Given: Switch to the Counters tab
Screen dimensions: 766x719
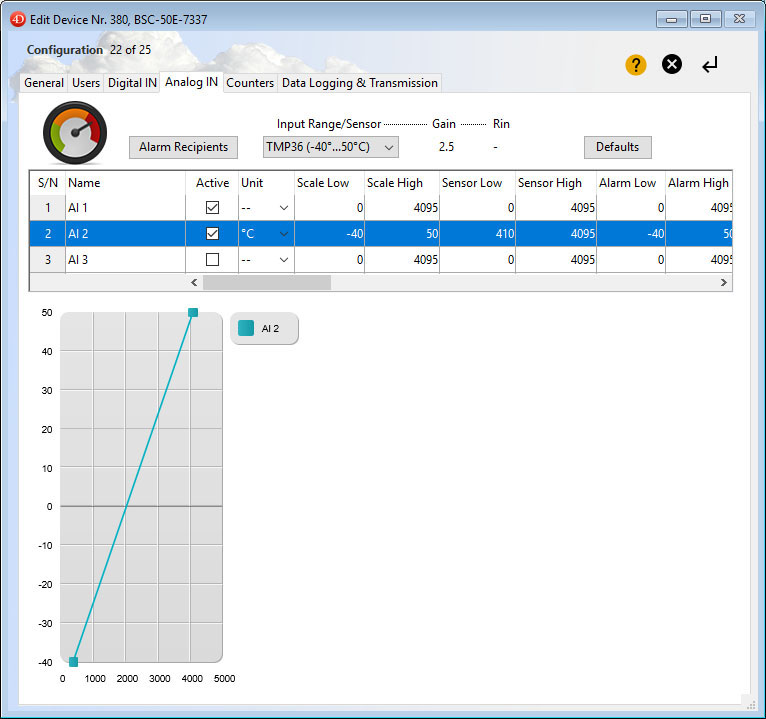Looking at the screenshot, I should (250, 83).
